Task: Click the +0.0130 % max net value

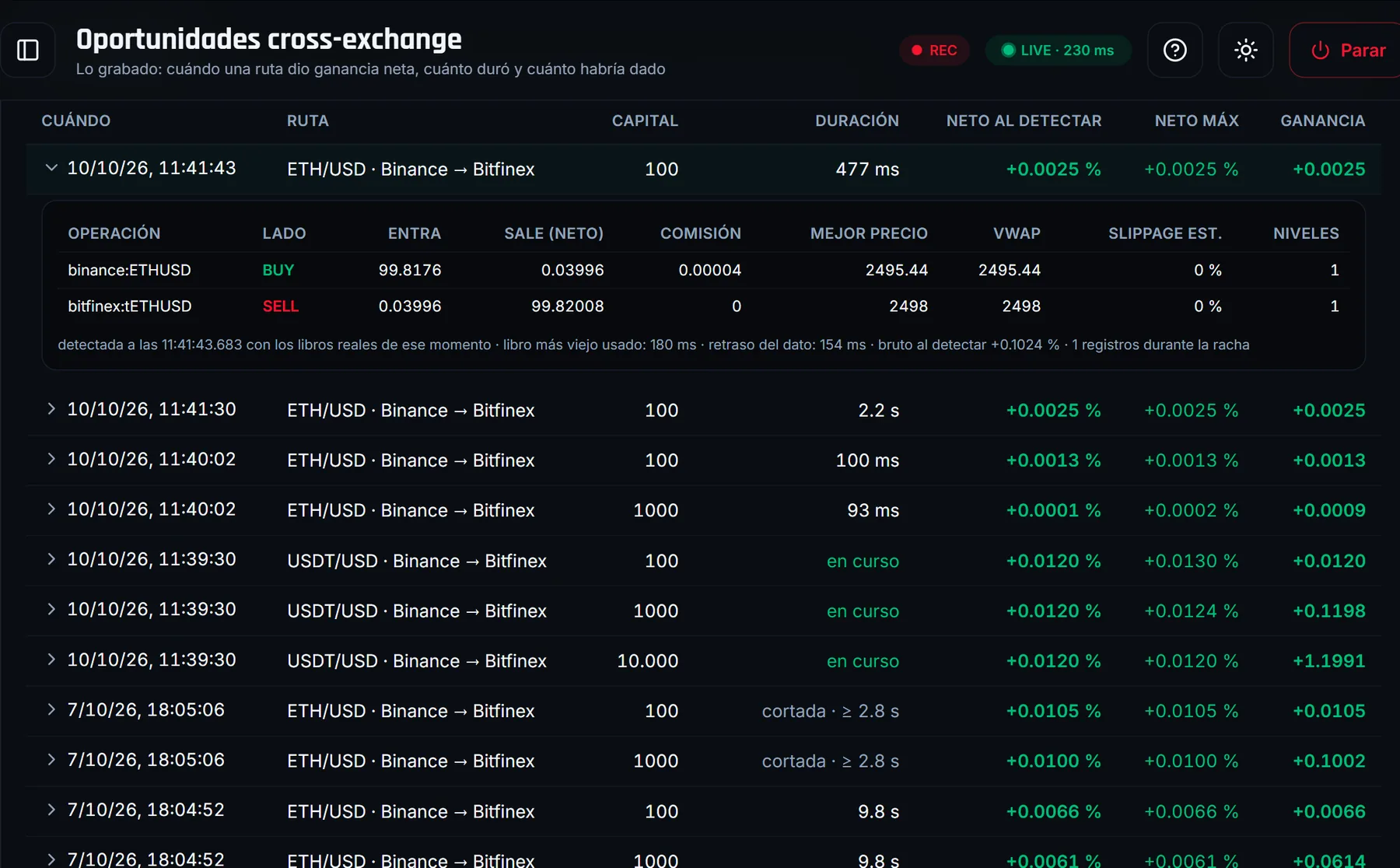Action: click(1191, 561)
